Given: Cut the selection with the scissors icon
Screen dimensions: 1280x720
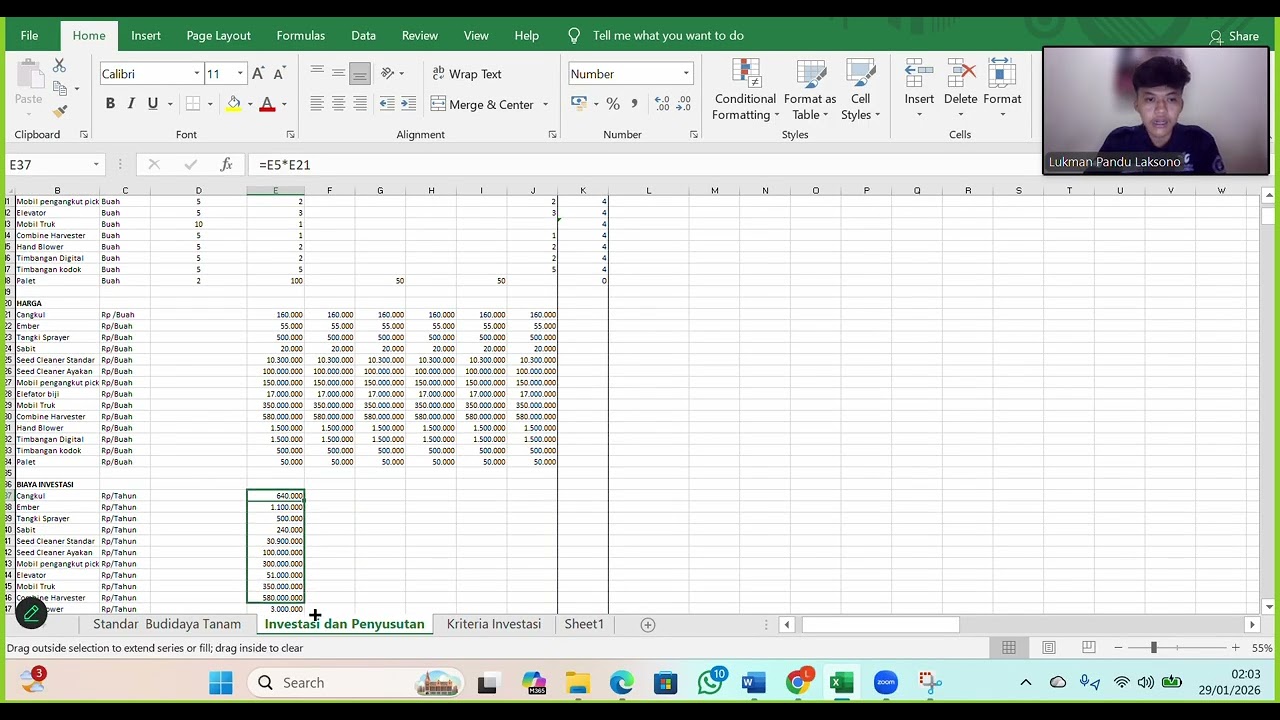Looking at the screenshot, I should [x=59, y=66].
